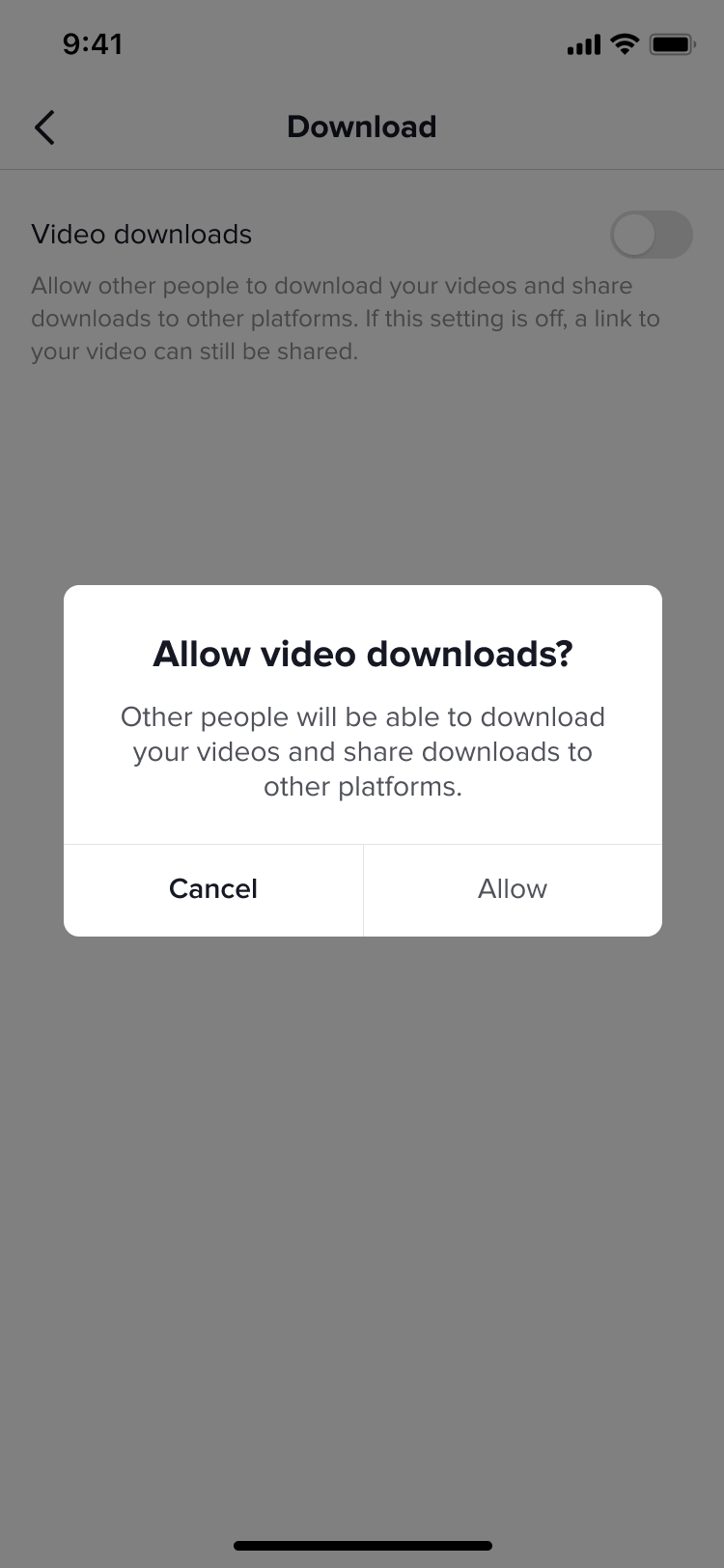Confirm by tapping Allow
Viewport: 724px width, 1568px height.
(513, 889)
